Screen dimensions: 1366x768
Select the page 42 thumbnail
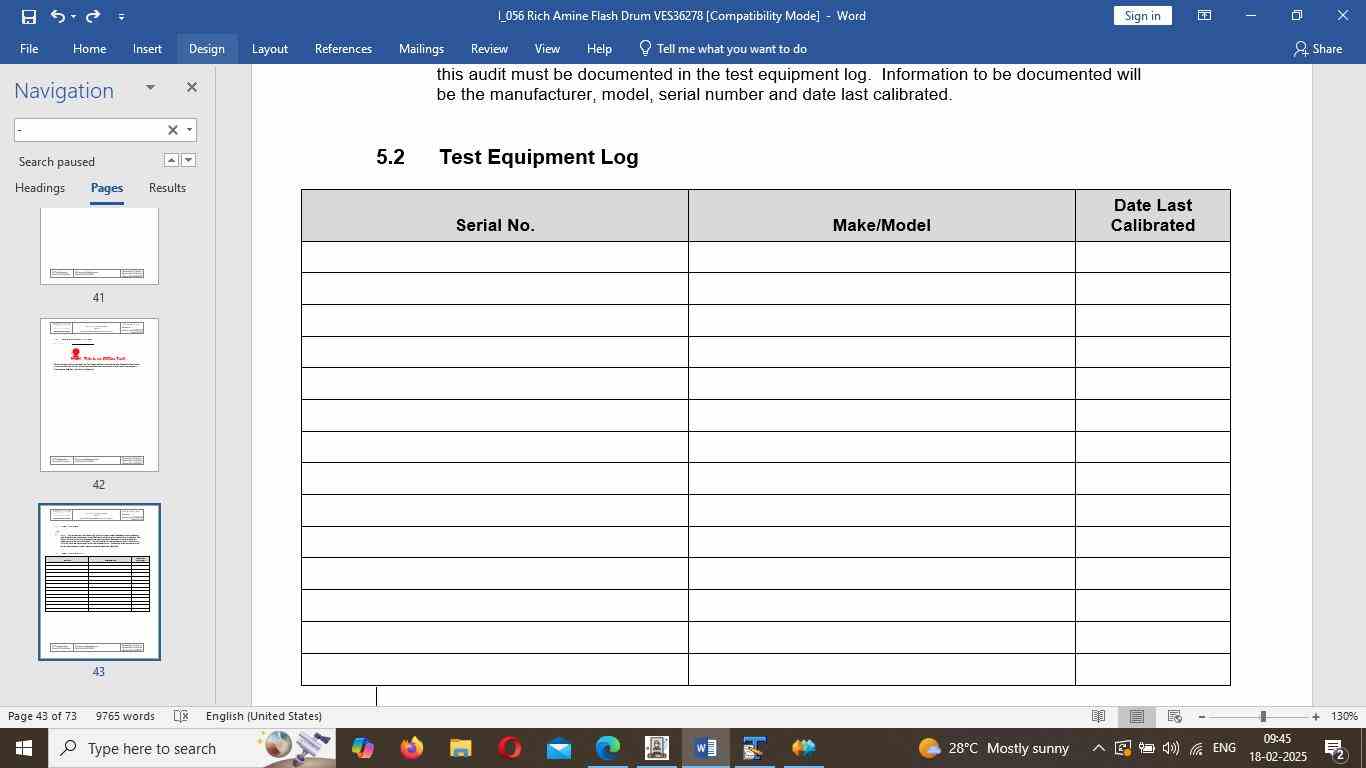point(99,395)
